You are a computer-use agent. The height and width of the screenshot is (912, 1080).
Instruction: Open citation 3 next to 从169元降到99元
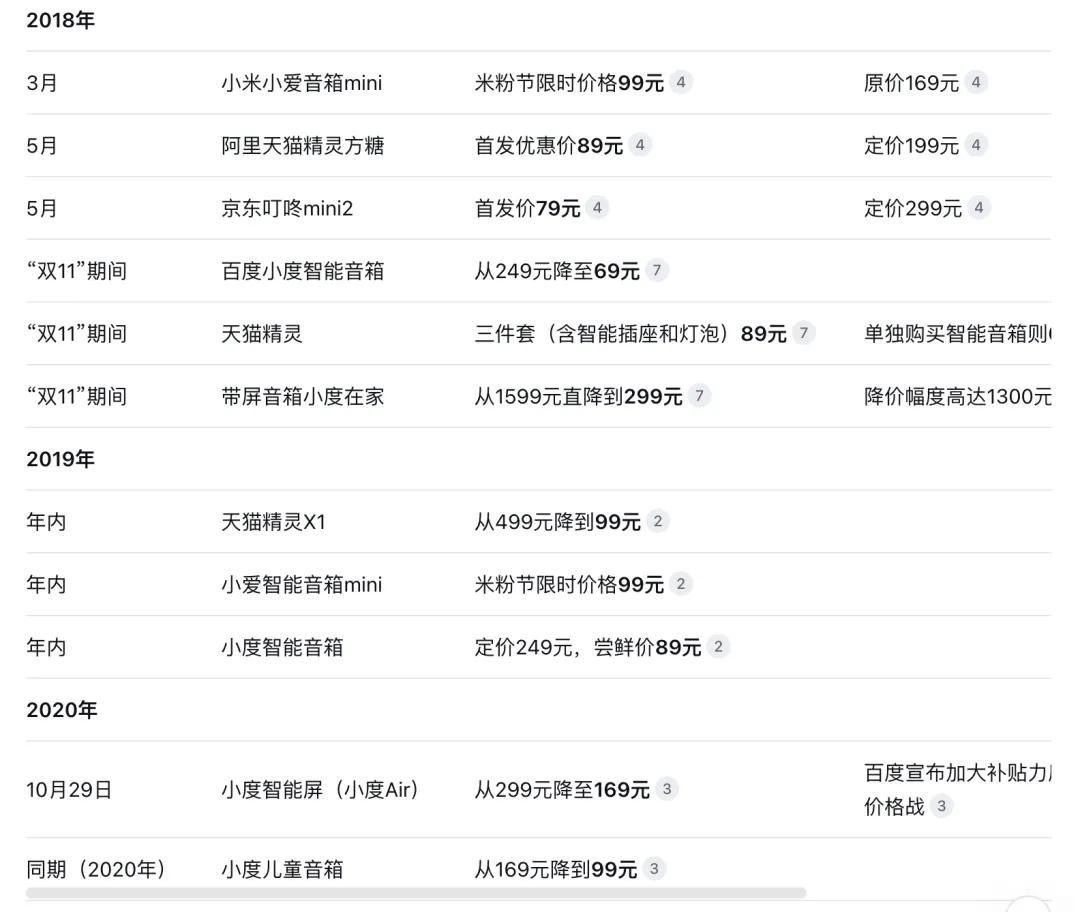tap(654, 870)
